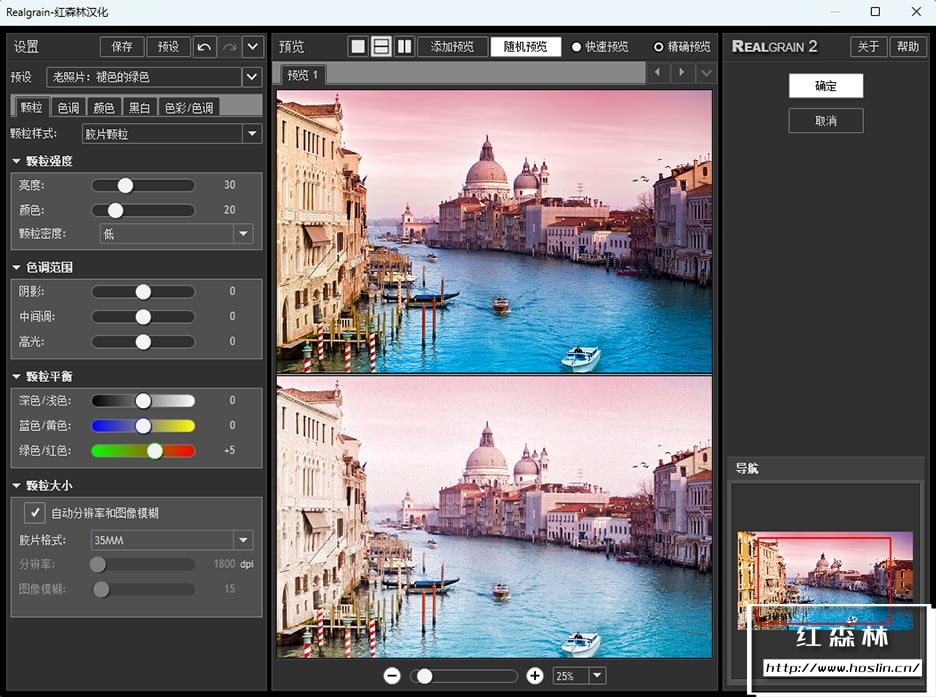The image size is (936, 697).
Task: Click the undo arrow icon
Action: [204, 47]
